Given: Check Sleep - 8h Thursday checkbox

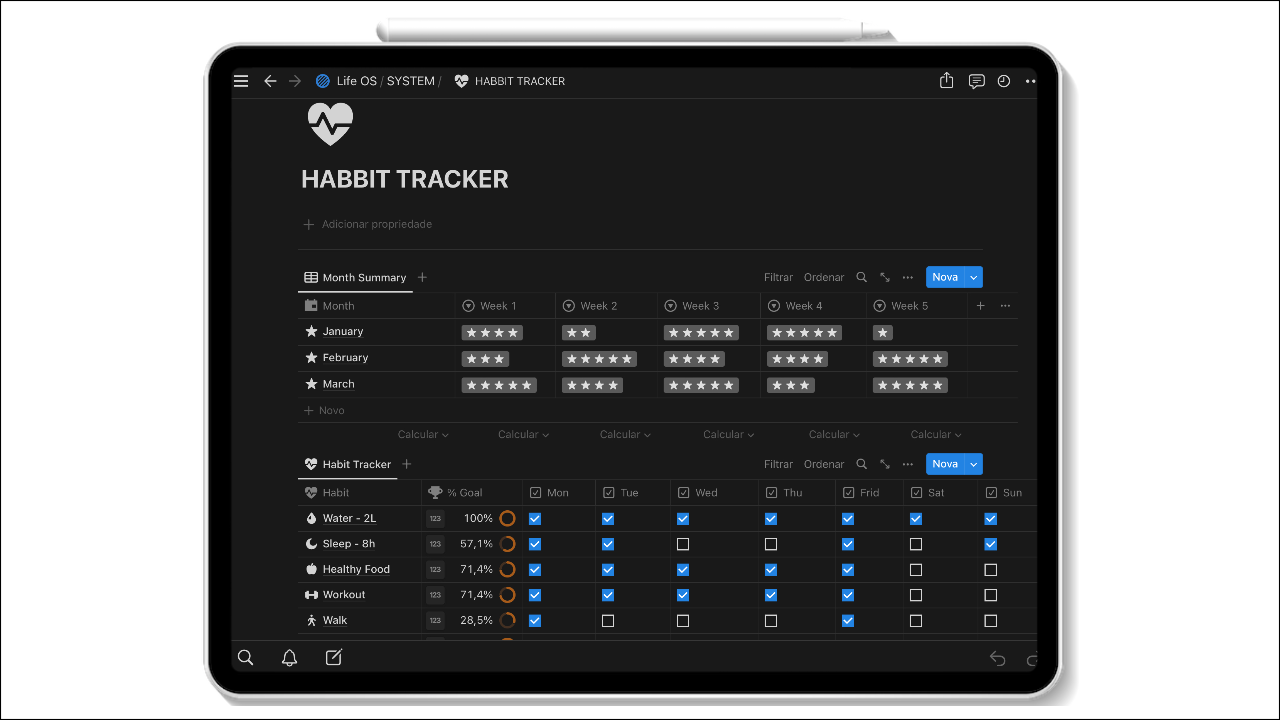Looking at the screenshot, I should pyautogui.click(x=771, y=544).
